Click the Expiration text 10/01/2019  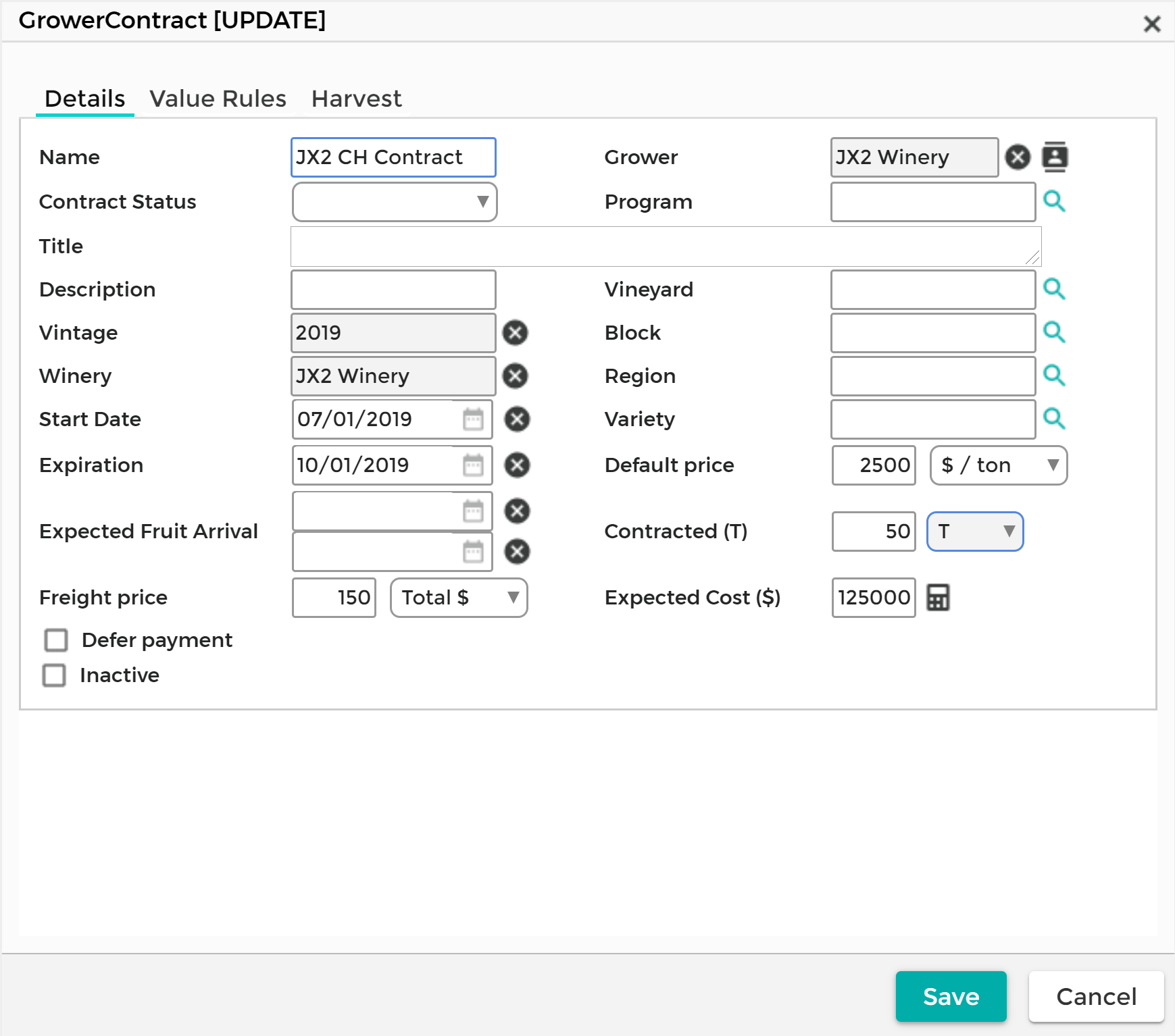(353, 465)
